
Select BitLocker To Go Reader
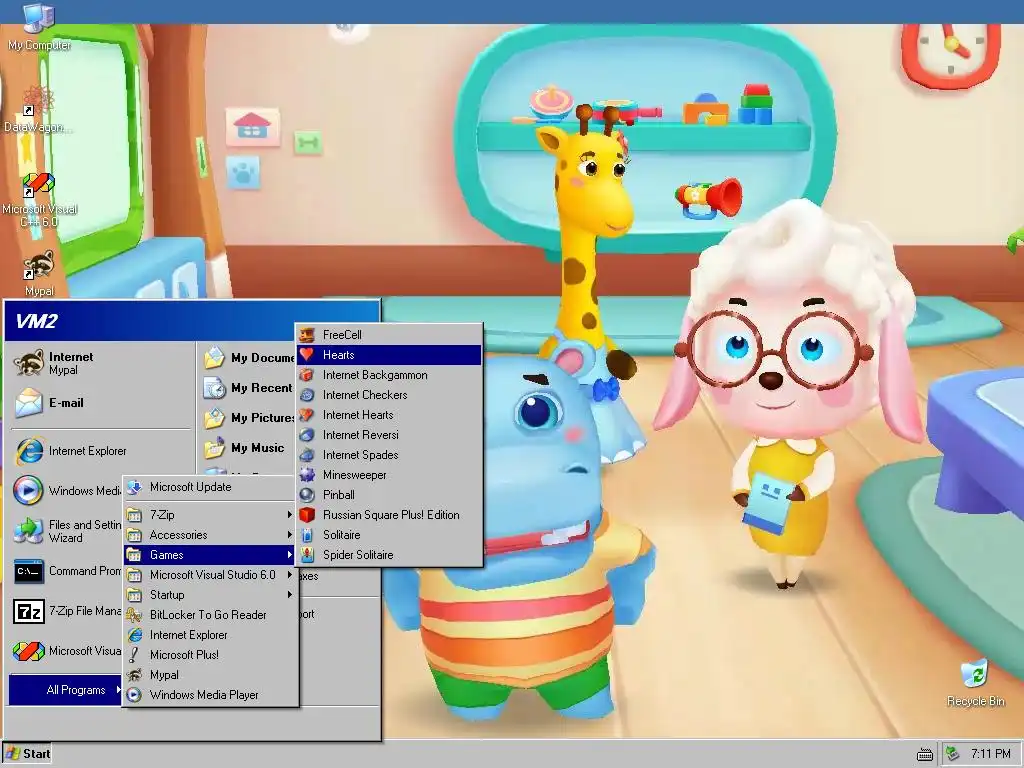point(210,615)
